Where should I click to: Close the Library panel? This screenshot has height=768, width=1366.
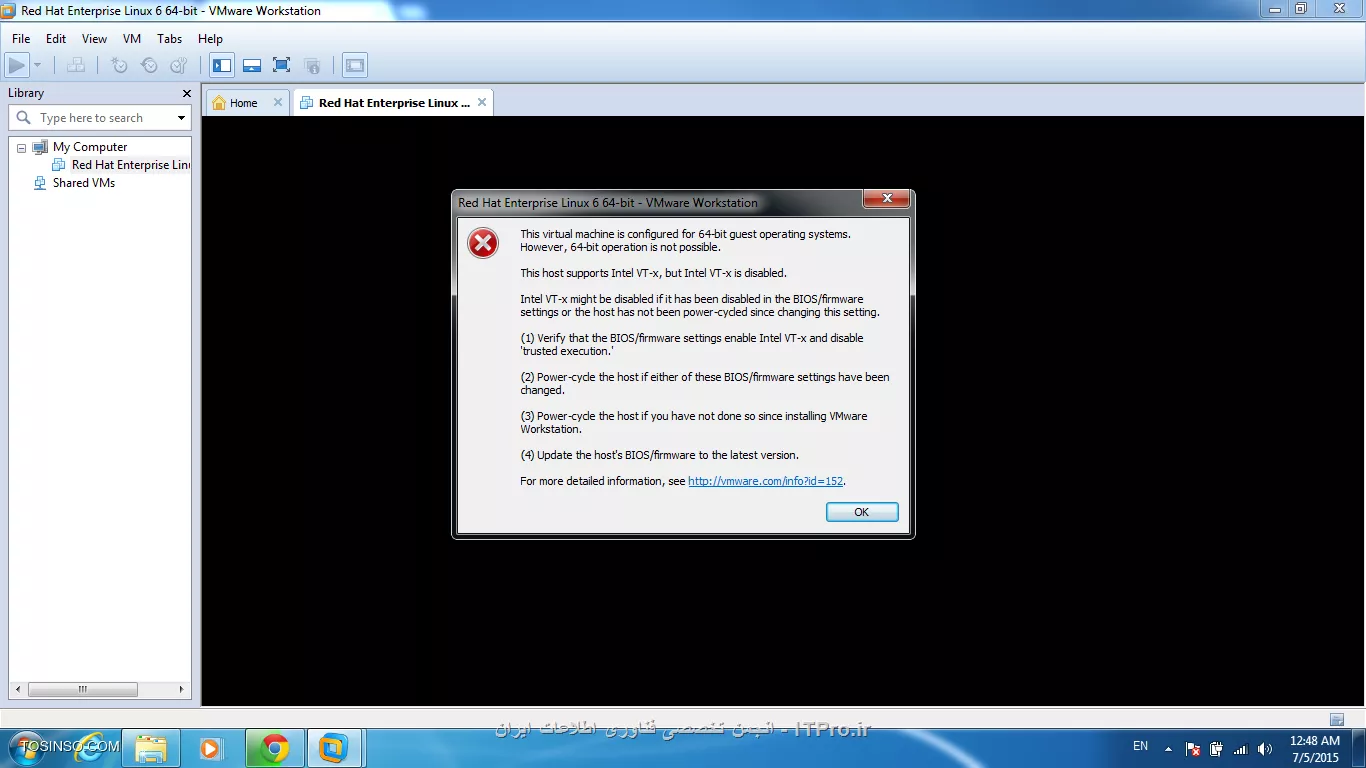pyautogui.click(x=187, y=93)
